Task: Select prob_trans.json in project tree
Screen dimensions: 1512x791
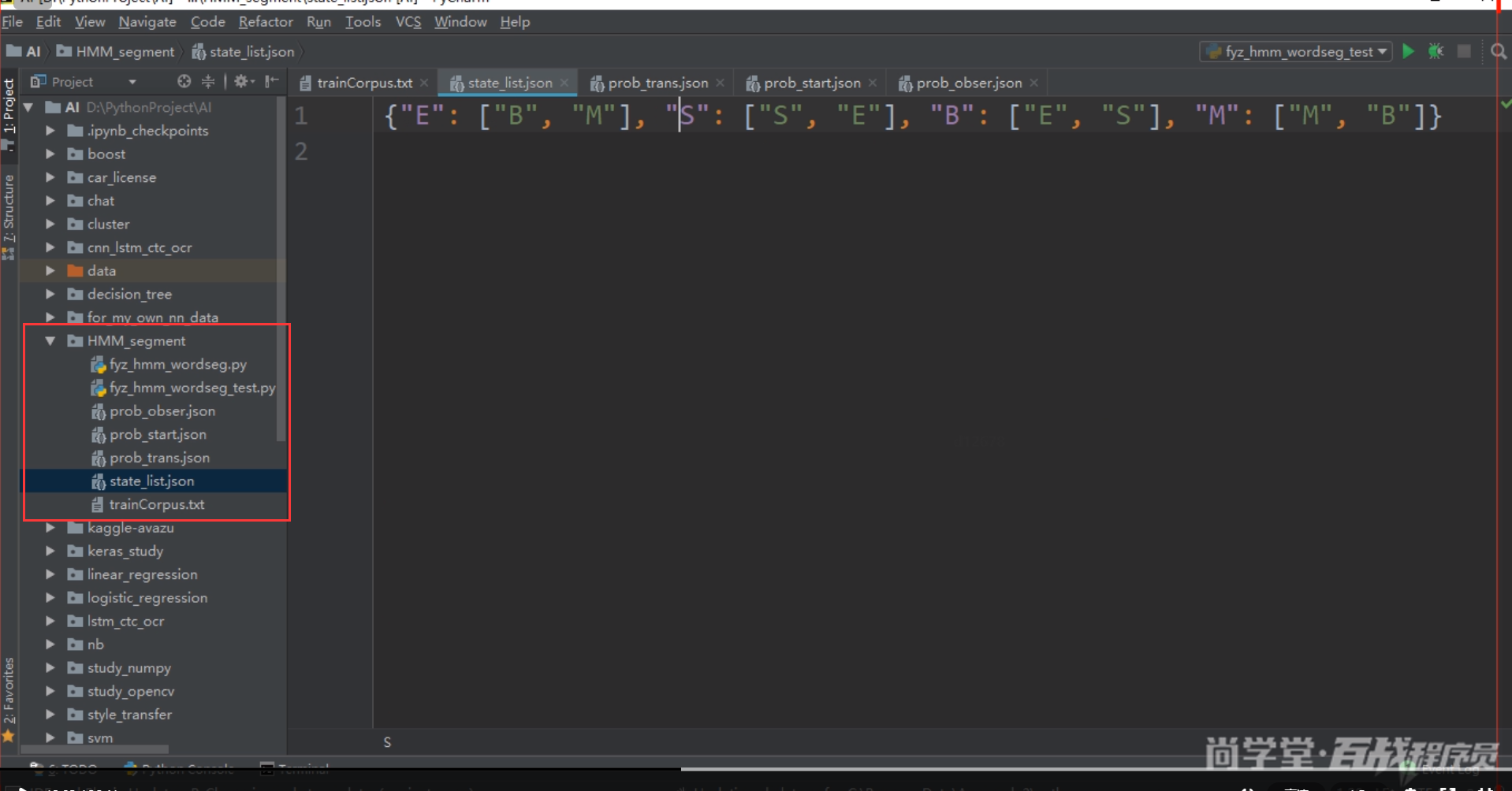Action: tap(151, 458)
